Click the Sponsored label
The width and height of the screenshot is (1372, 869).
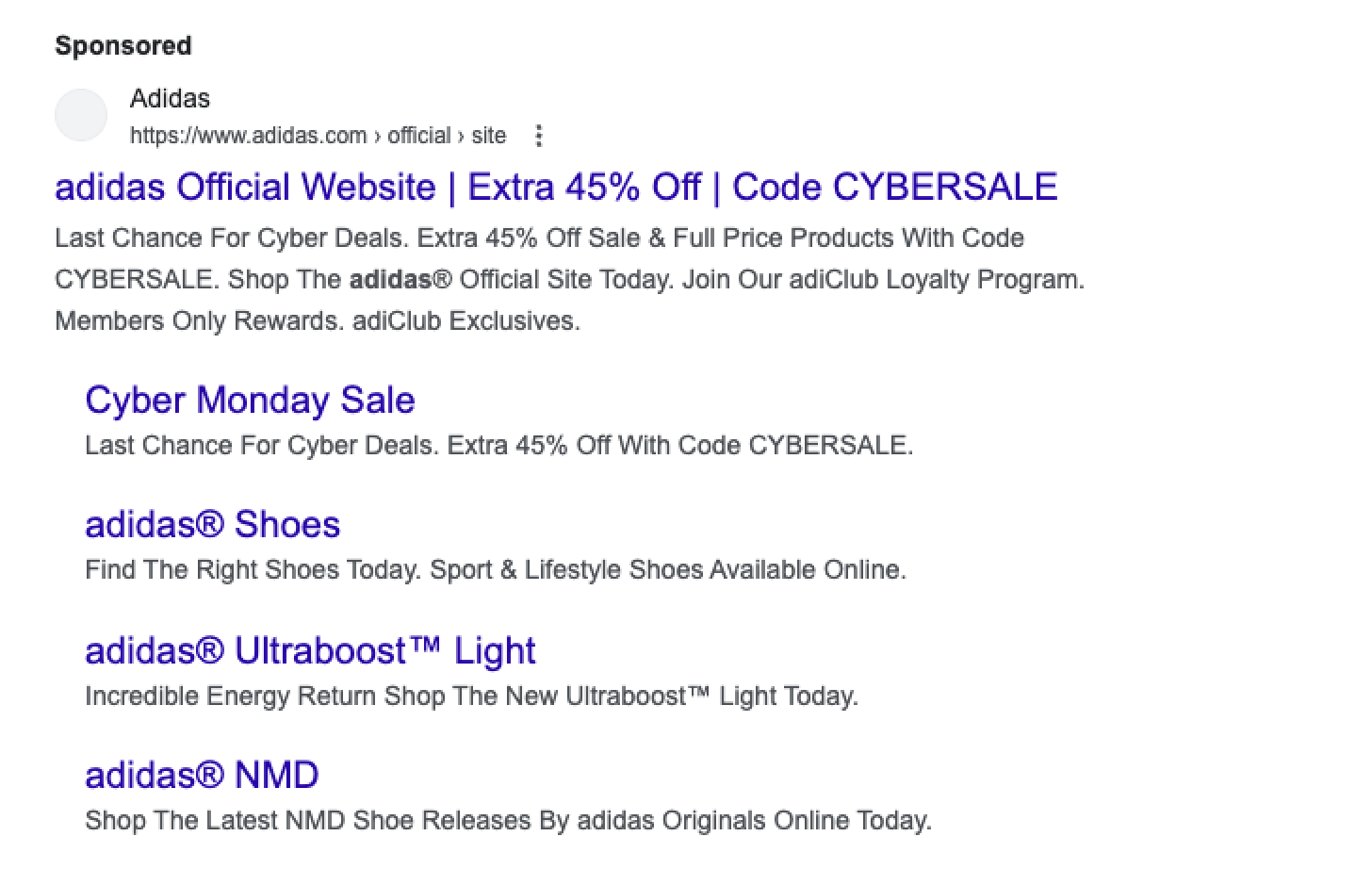tap(123, 45)
